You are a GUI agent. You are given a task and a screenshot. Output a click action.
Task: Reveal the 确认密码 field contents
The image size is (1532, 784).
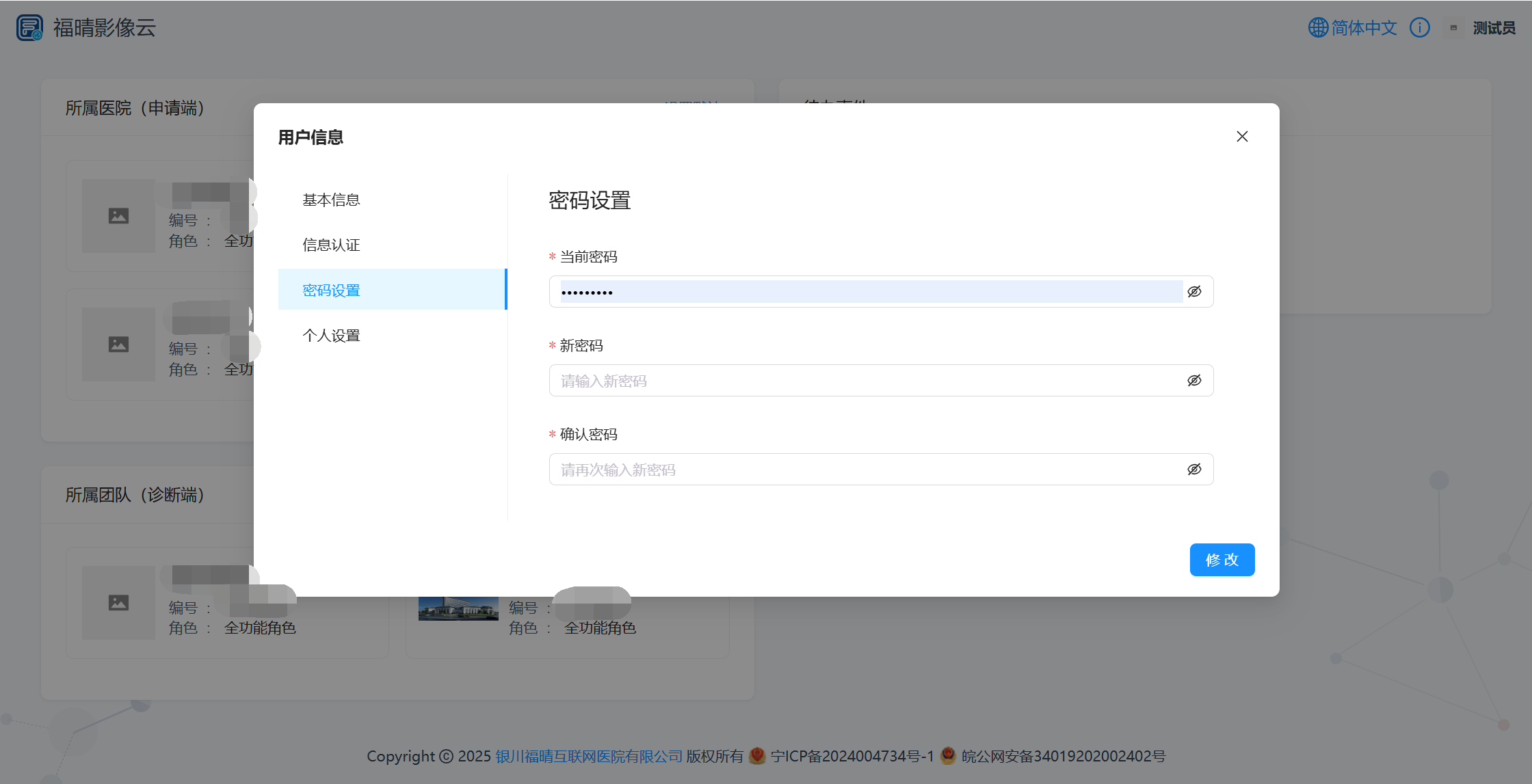[x=1194, y=469]
